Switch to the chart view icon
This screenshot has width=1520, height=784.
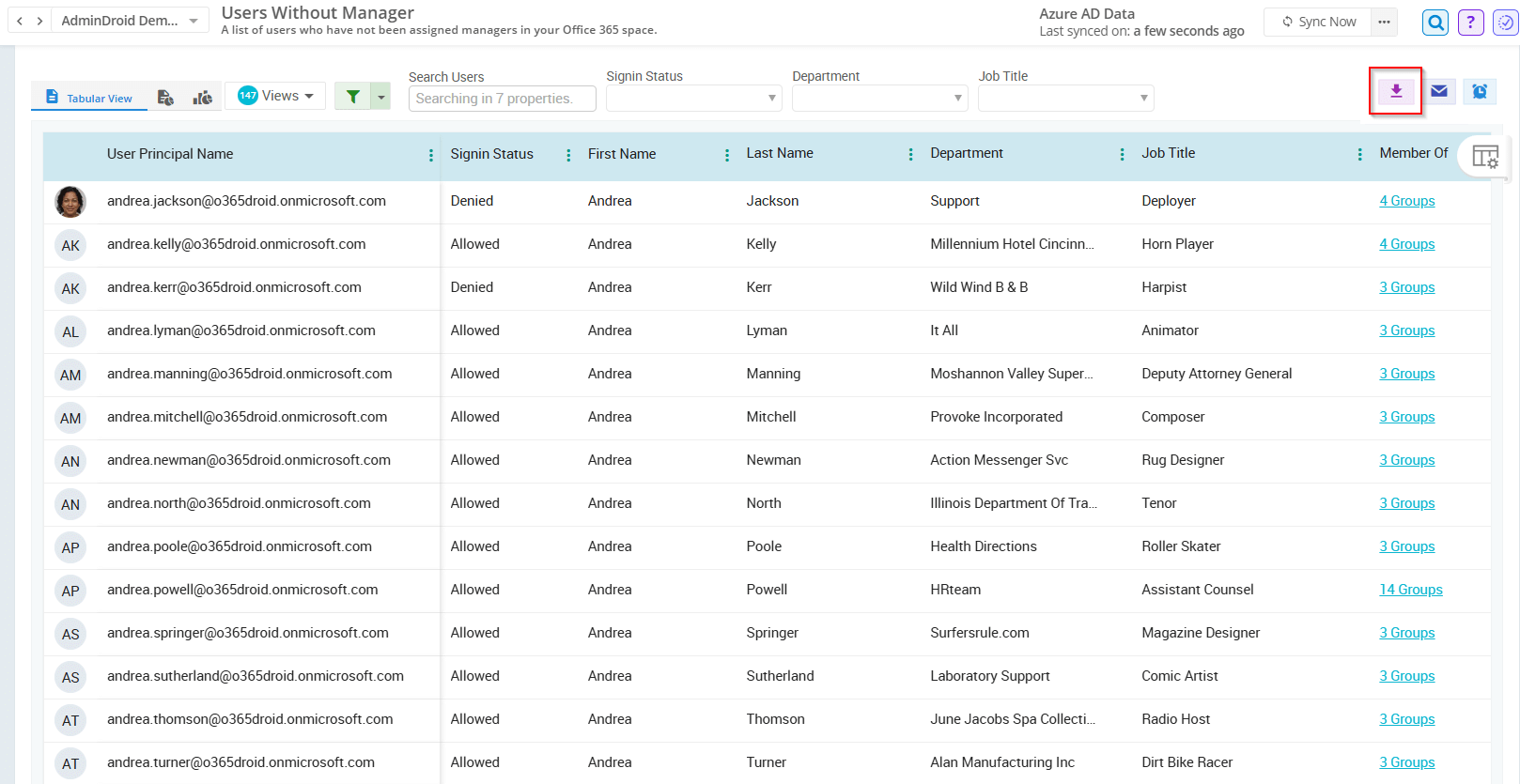(x=202, y=98)
